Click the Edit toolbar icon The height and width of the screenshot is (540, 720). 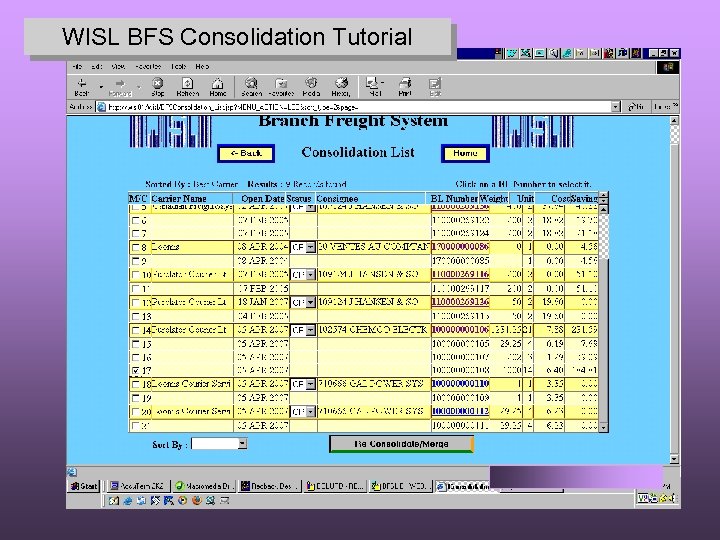pyautogui.click(x=434, y=86)
